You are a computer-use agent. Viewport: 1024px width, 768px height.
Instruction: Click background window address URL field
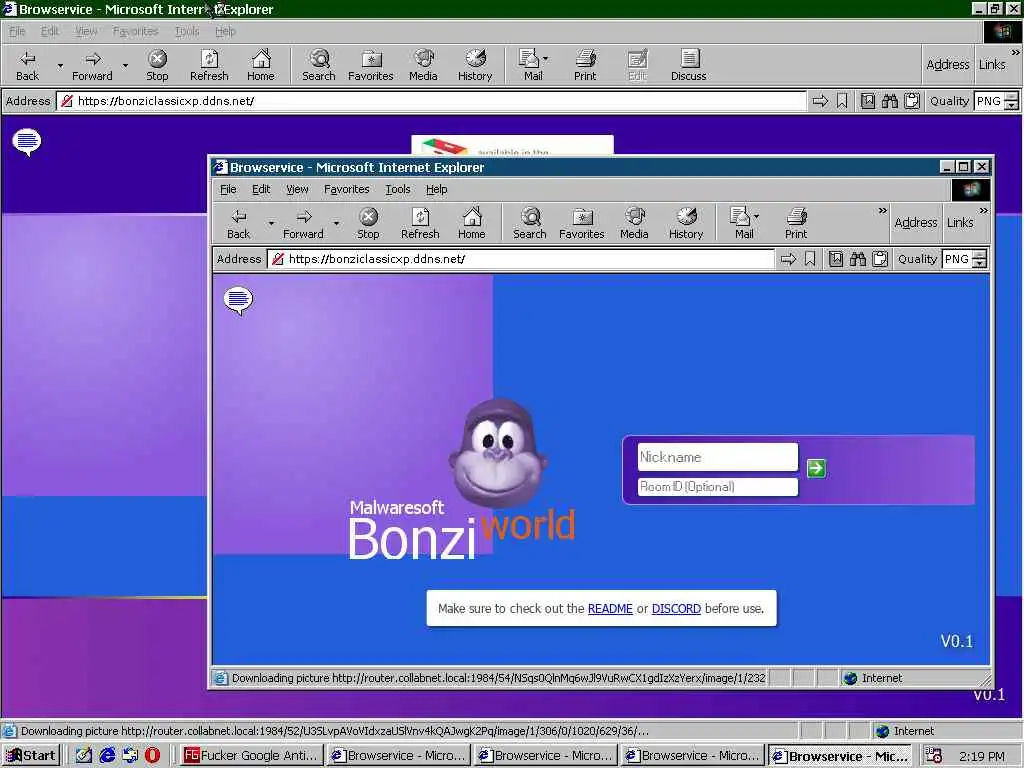(x=432, y=101)
